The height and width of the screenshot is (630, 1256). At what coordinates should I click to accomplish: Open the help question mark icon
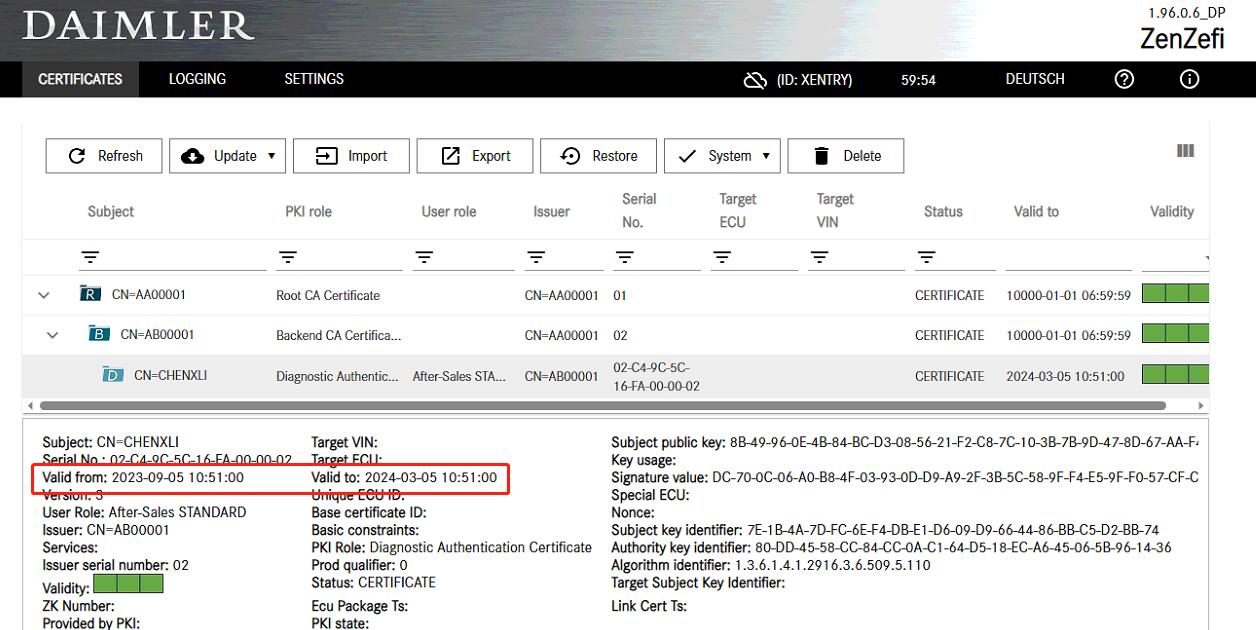(1123, 79)
